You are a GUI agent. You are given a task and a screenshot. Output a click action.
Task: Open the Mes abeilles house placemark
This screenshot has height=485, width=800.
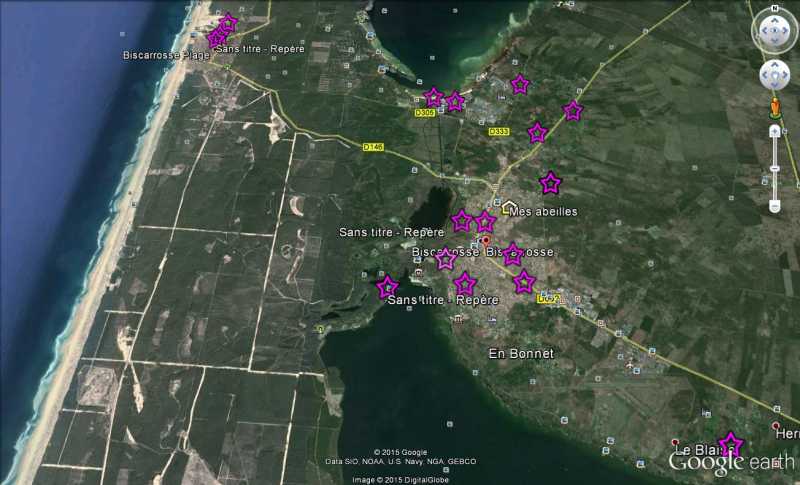pyautogui.click(x=509, y=207)
